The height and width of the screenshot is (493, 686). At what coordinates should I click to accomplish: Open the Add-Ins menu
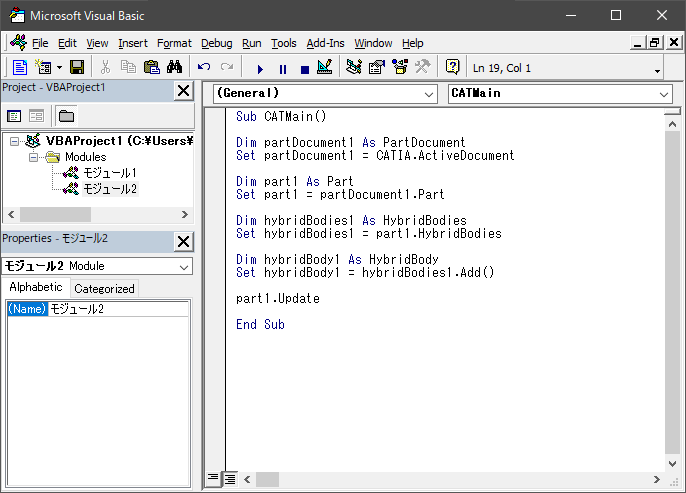coord(325,43)
